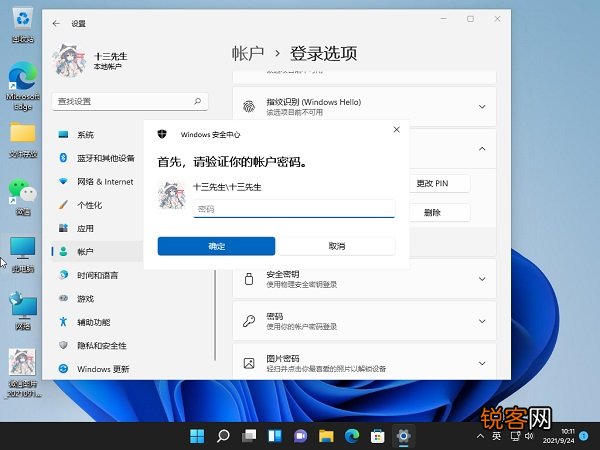Click the key icon beside 密码

click(x=249, y=321)
